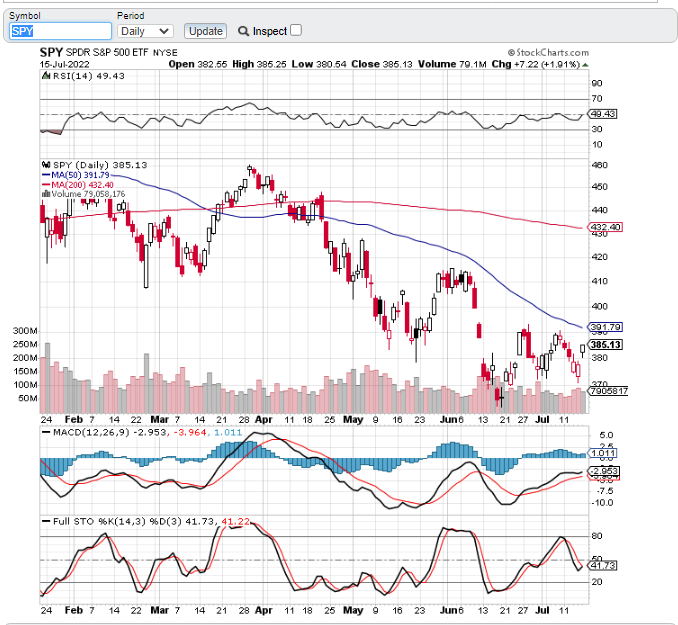Click the Chg +7.22 (+1.91%) text

535,64
